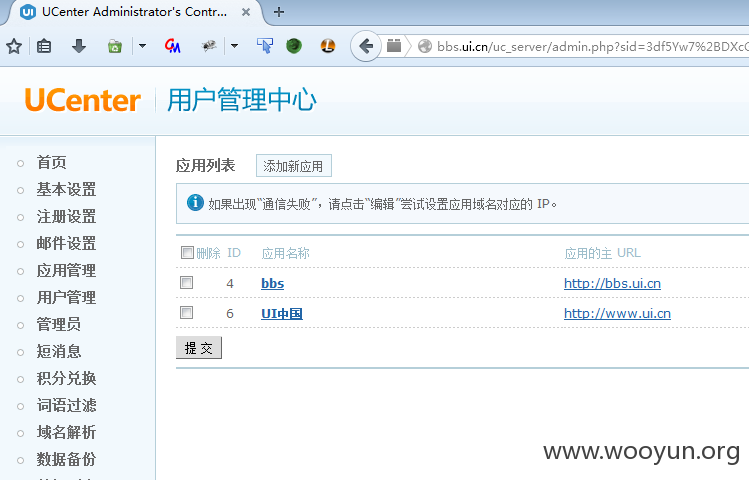Open the UI中国 application link

[x=282, y=313]
